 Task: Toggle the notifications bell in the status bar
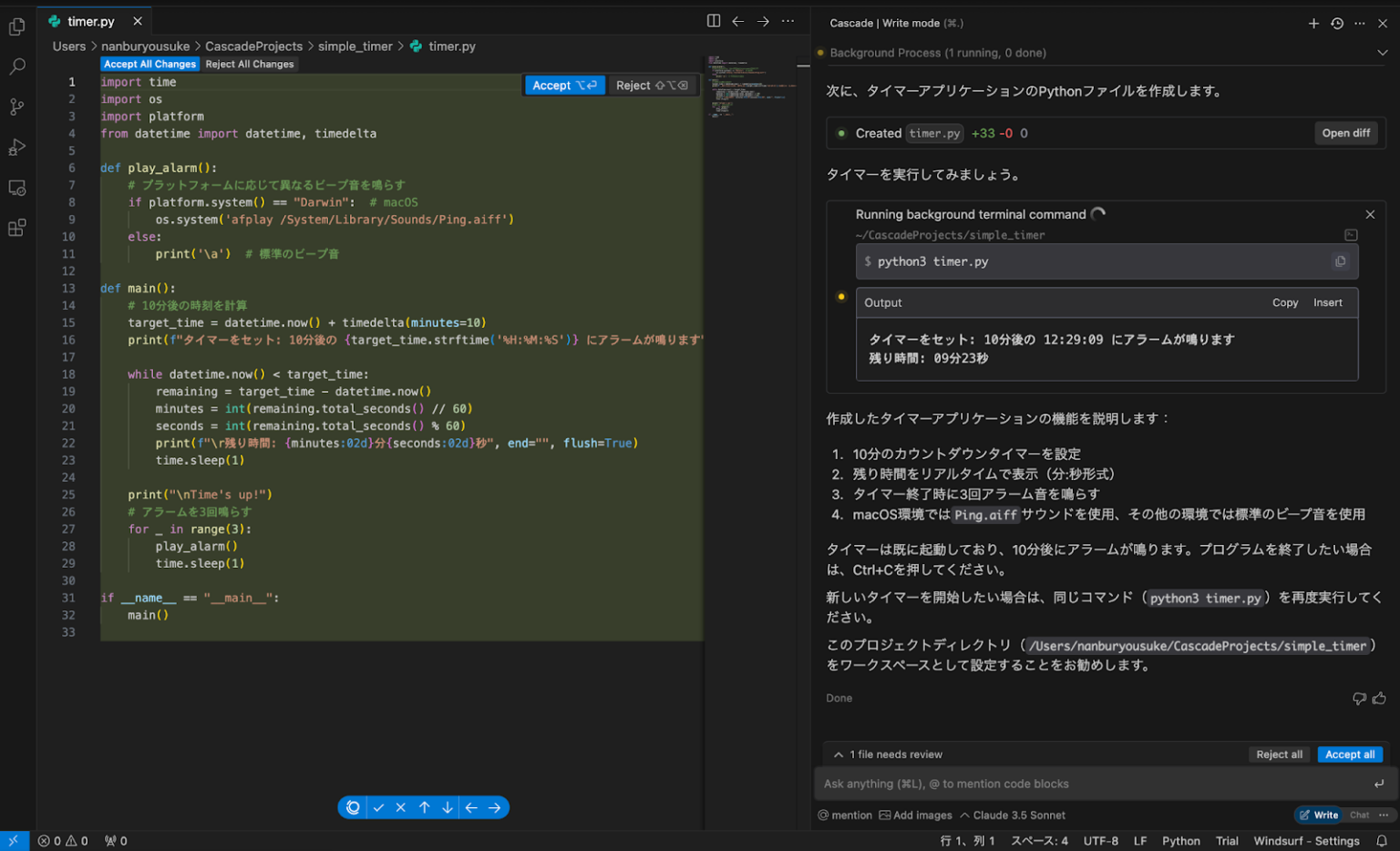[1384, 840]
